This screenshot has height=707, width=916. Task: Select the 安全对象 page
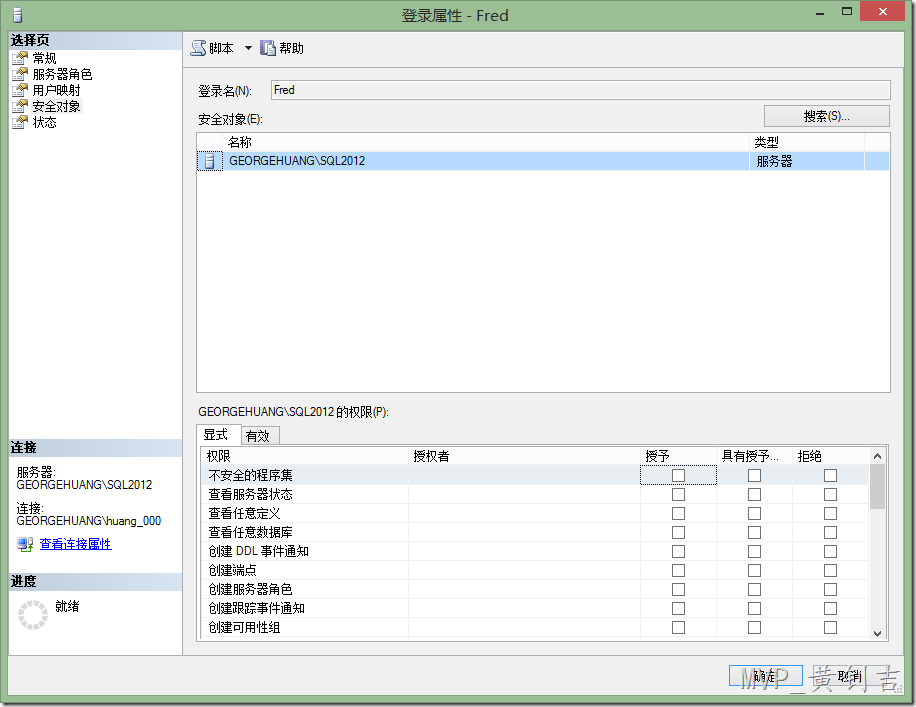57,106
